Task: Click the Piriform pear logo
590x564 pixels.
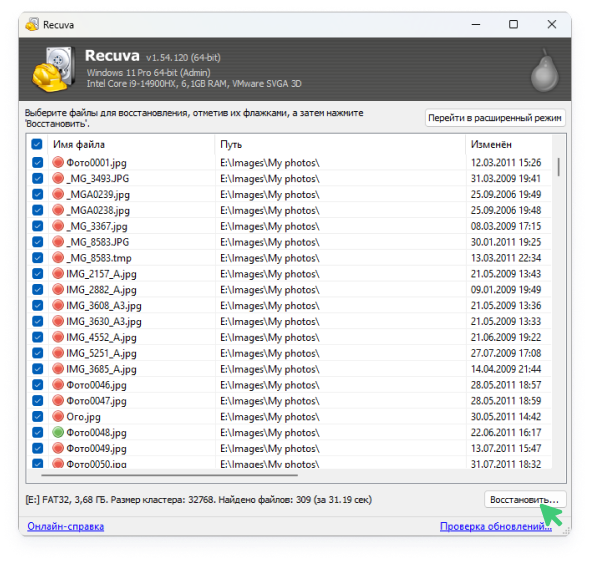Action: [545, 71]
